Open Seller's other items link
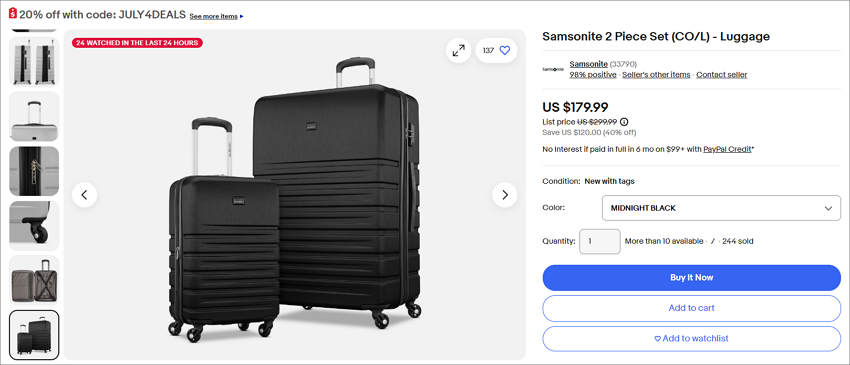The image size is (850, 365). 656,75
